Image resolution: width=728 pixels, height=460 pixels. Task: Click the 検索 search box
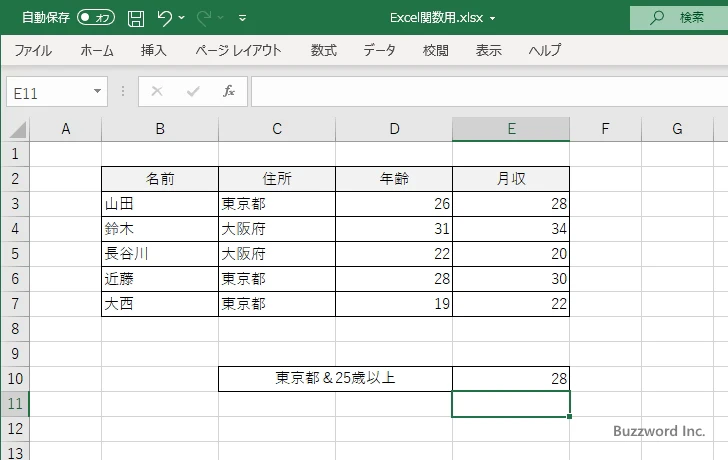(679, 18)
